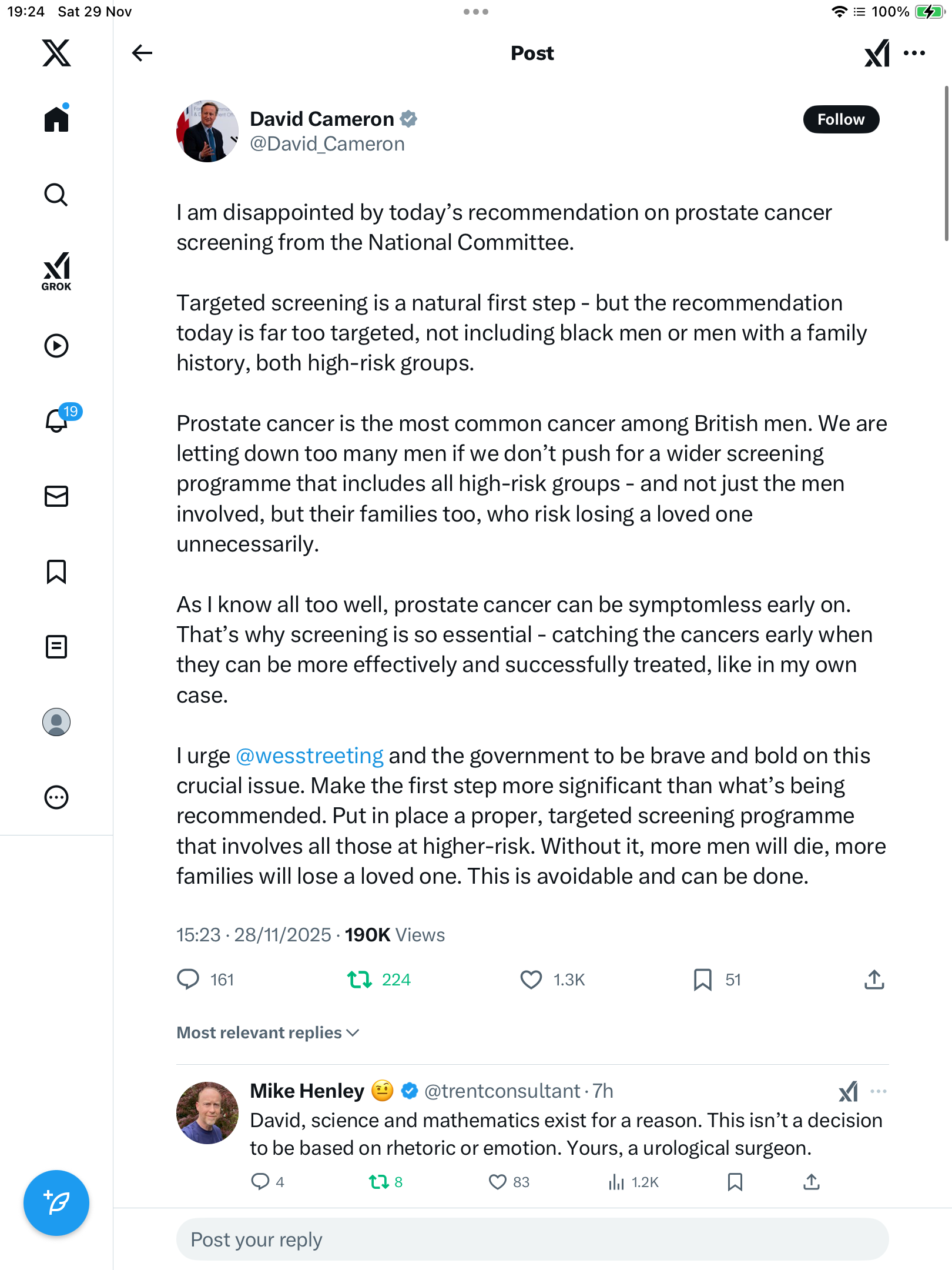Image resolution: width=952 pixels, height=1270 pixels.
Task: Follow David Cameron
Action: click(840, 119)
